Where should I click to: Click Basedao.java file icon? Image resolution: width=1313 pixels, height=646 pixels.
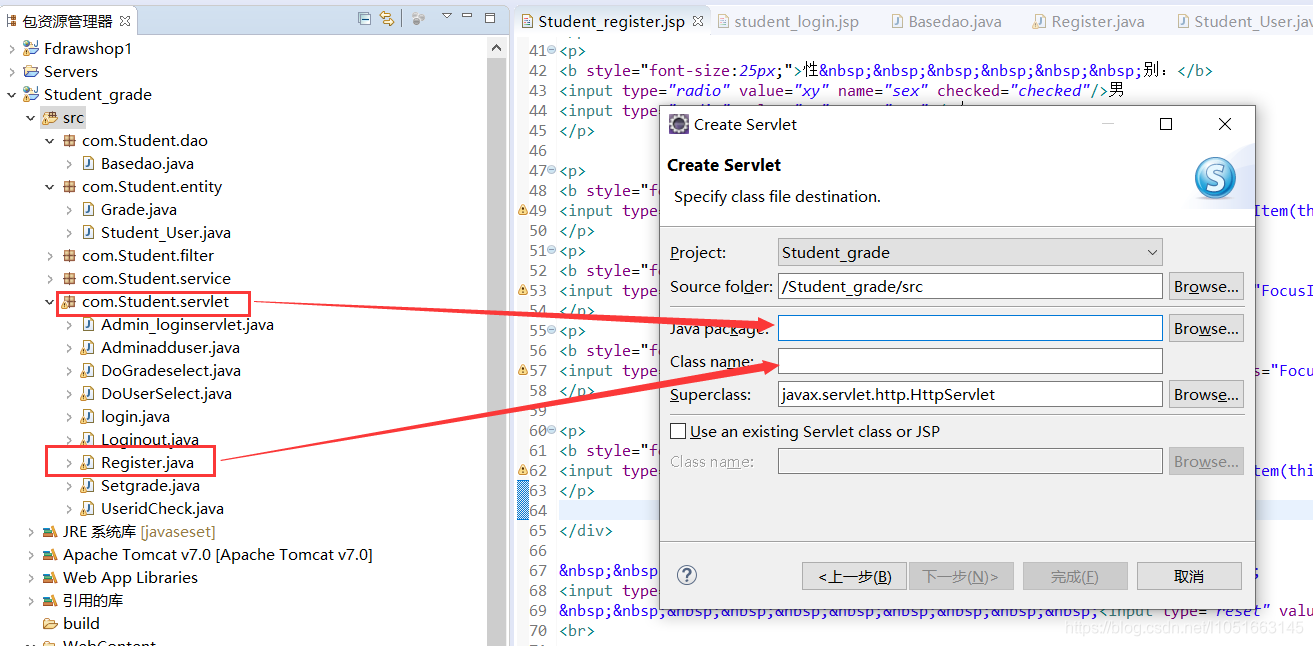click(88, 163)
